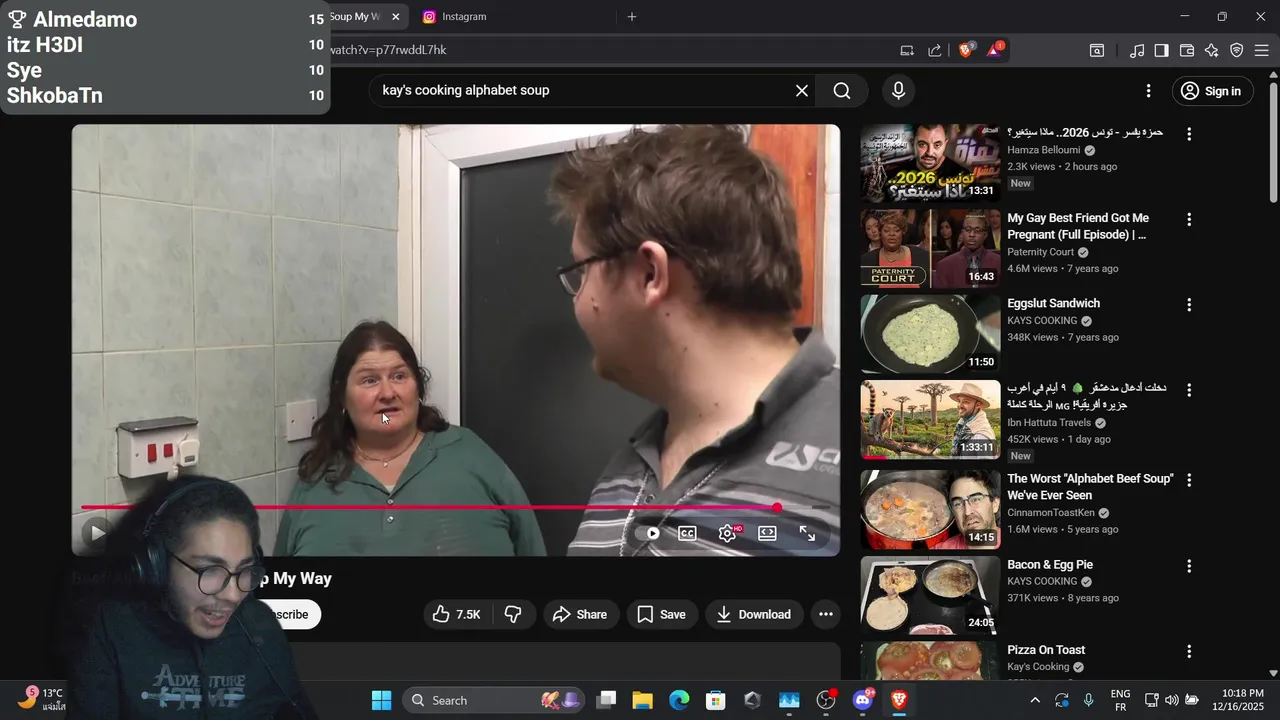Open options for Worst Alphabet Beef Soup video

pyautogui.click(x=1189, y=480)
